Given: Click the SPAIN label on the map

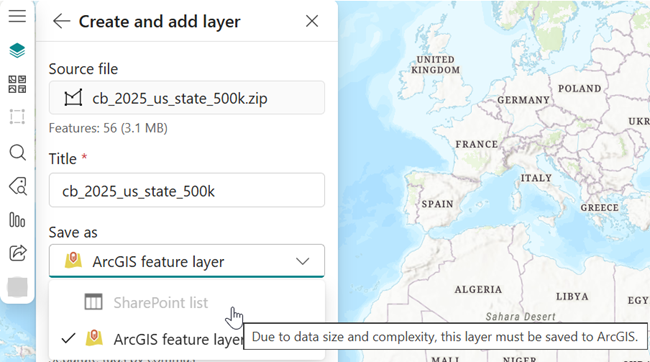Looking at the screenshot, I should coord(437,204).
